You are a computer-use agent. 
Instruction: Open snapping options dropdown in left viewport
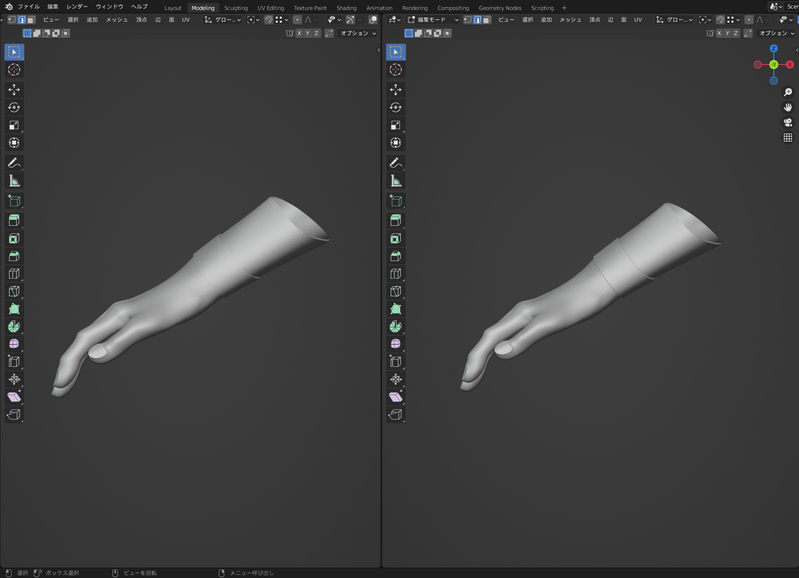[281, 20]
